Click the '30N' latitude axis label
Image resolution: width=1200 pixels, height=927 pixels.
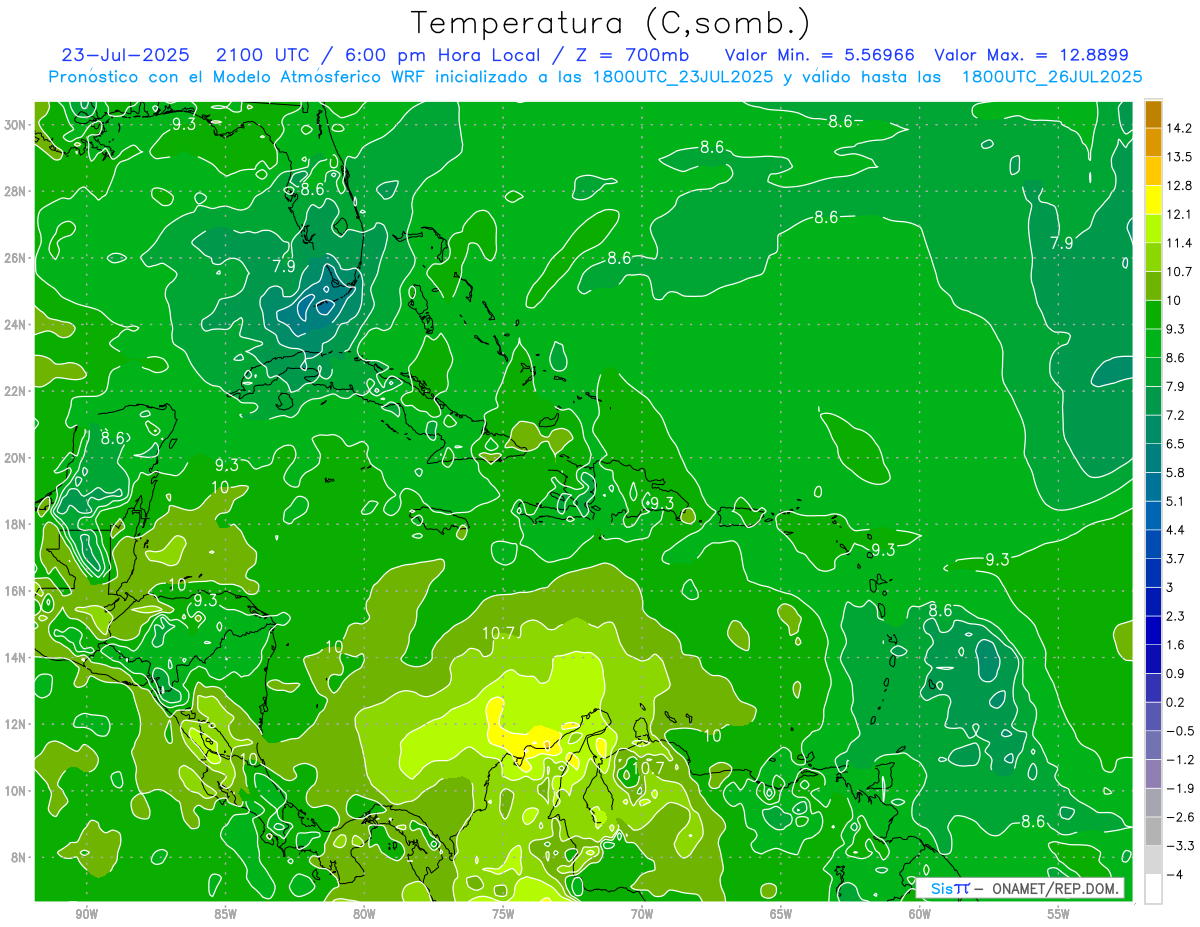coord(16,125)
